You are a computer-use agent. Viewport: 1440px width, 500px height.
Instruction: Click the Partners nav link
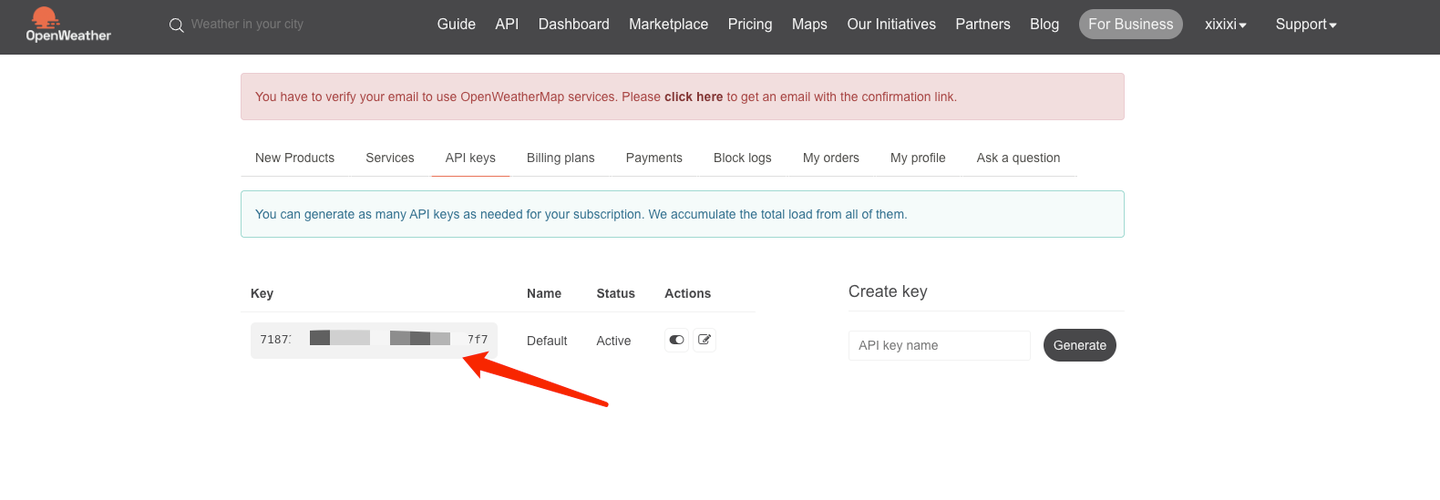[983, 24]
